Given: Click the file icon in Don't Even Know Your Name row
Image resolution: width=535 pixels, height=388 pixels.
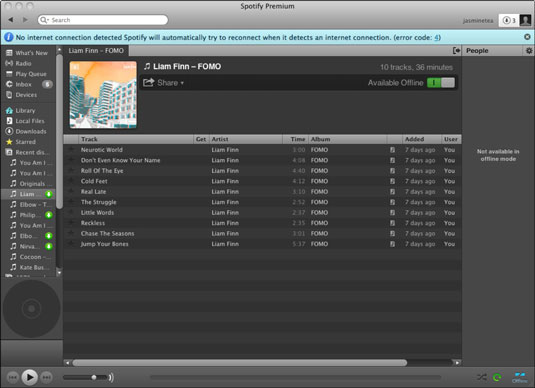Looking at the screenshot, I should click(x=393, y=160).
